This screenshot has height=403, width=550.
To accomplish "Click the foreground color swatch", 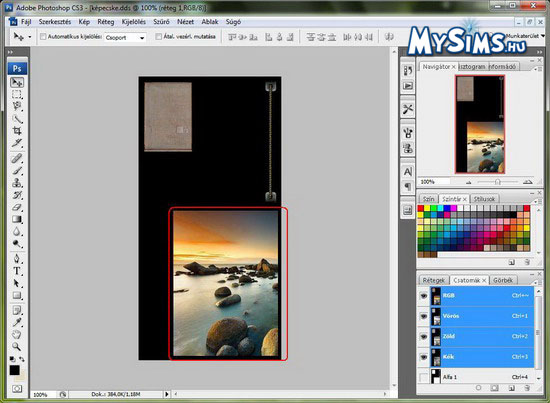I will coord(14,370).
